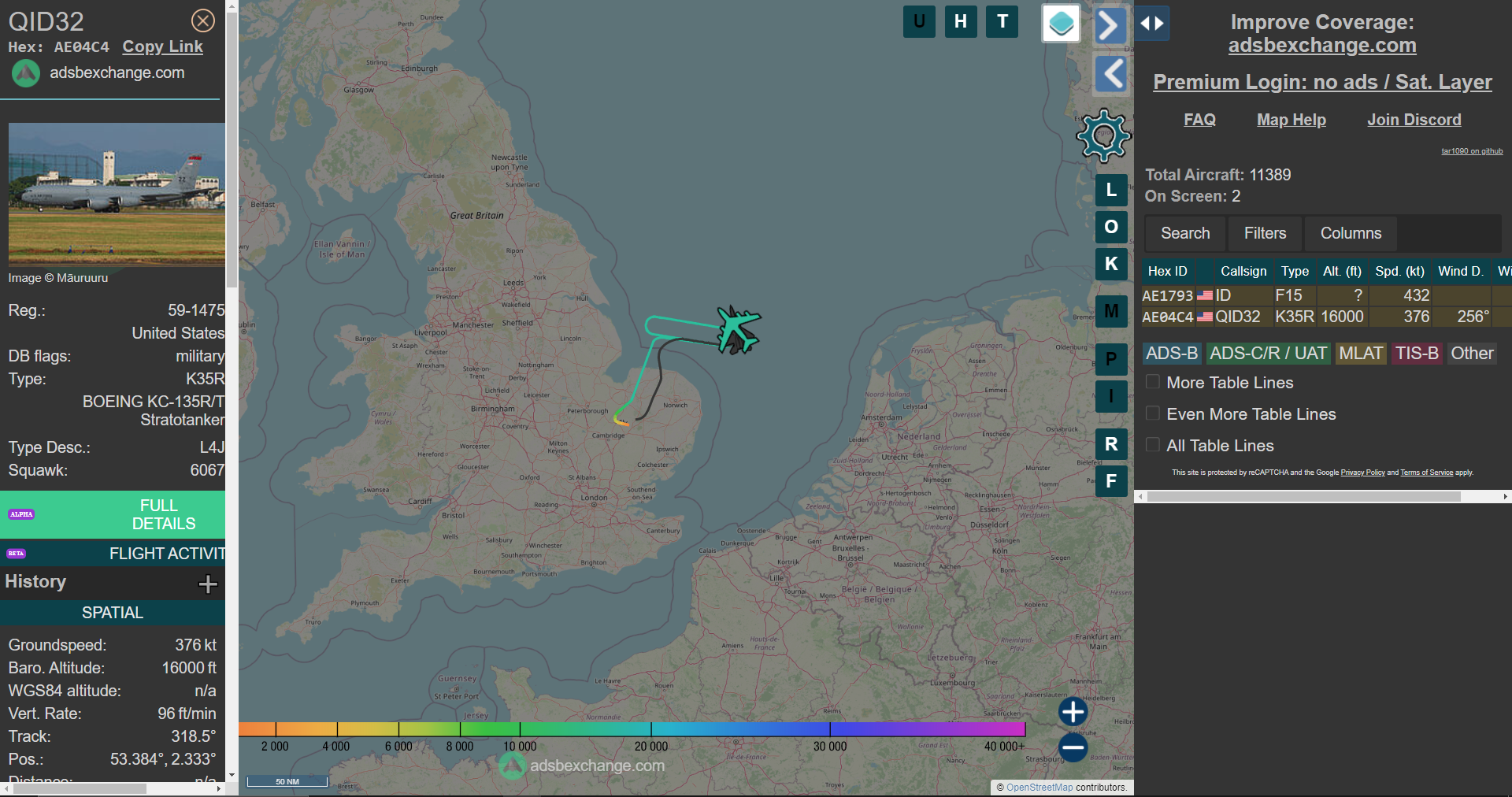Toggle the P map button
Image resolution: width=1512 pixels, height=797 pixels.
click(x=1111, y=359)
